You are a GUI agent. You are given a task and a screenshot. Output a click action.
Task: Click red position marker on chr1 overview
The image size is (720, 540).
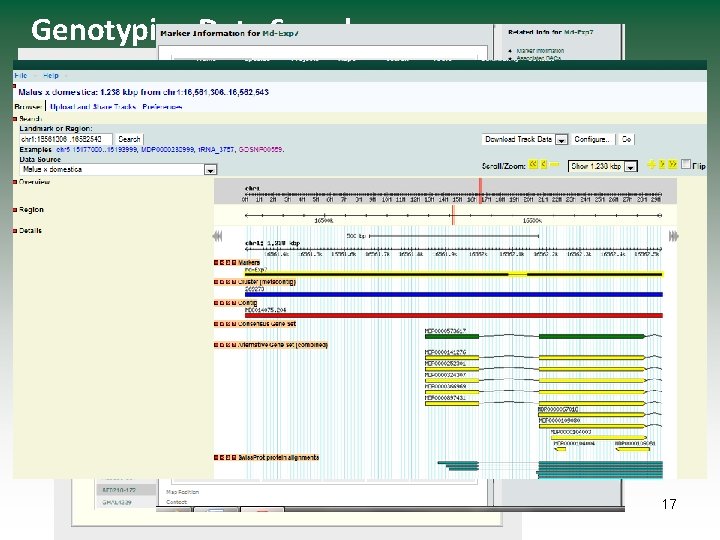pos(480,191)
